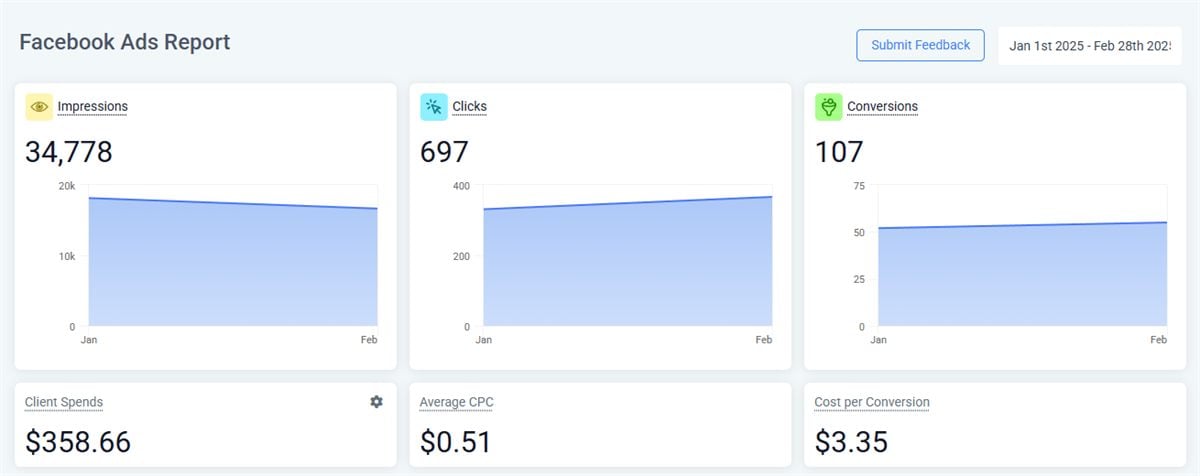Image resolution: width=1200 pixels, height=476 pixels.
Task: Click the 697 clicks value
Action: tap(444, 152)
